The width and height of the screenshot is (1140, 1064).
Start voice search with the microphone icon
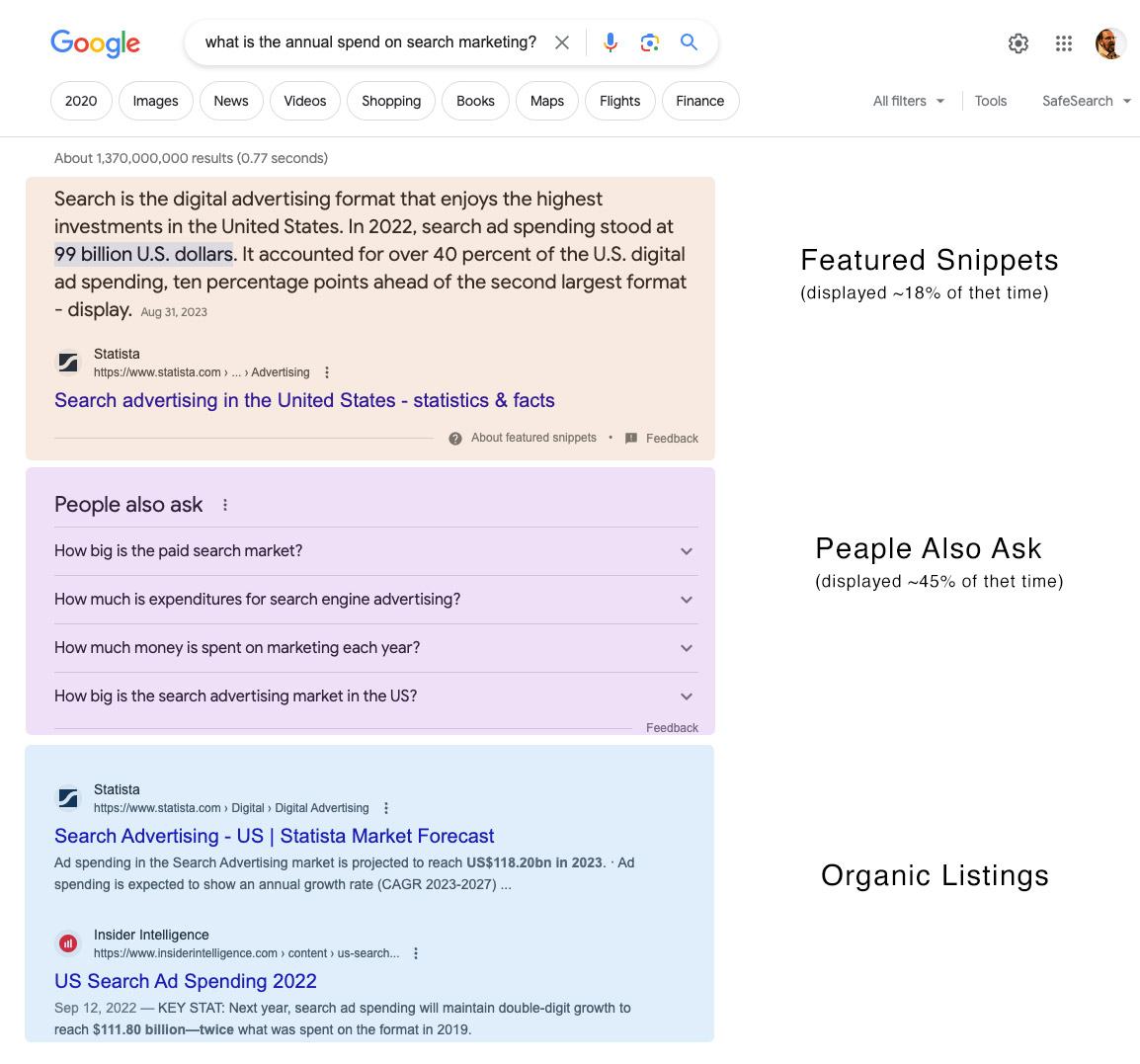pyautogui.click(x=611, y=42)
